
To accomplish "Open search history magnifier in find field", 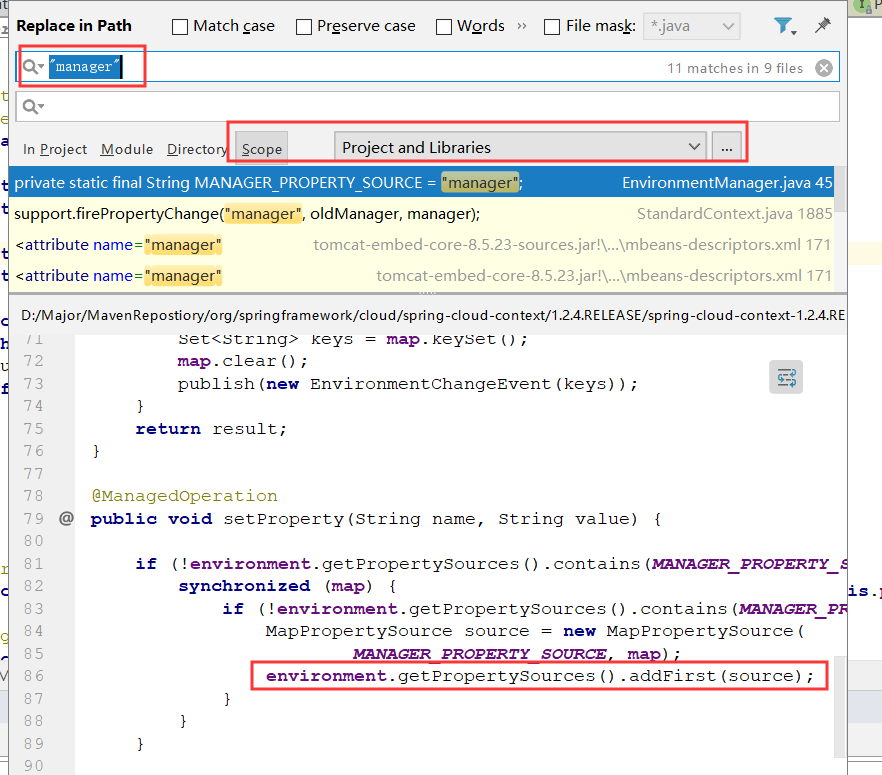I will (33, 67).
